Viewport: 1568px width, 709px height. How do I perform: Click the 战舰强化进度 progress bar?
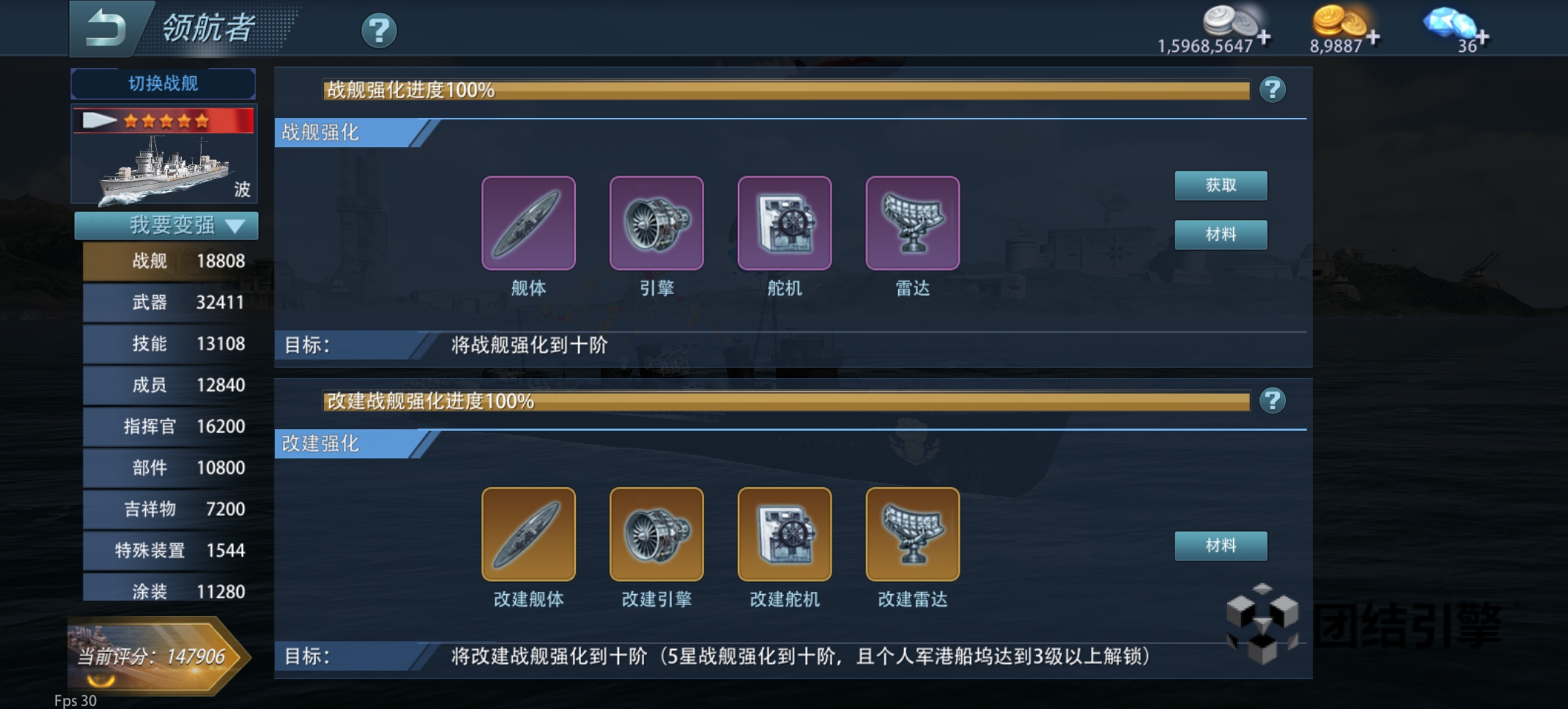[785, 90]
